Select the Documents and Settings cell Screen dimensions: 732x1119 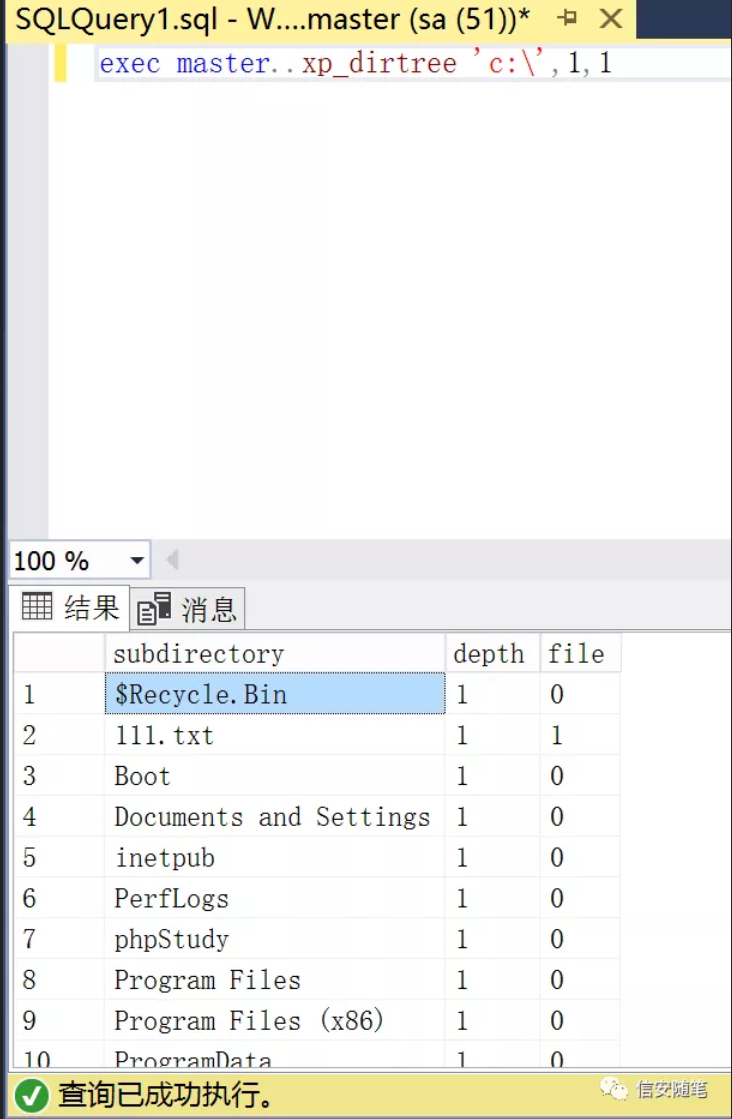(x=275, y=816)
